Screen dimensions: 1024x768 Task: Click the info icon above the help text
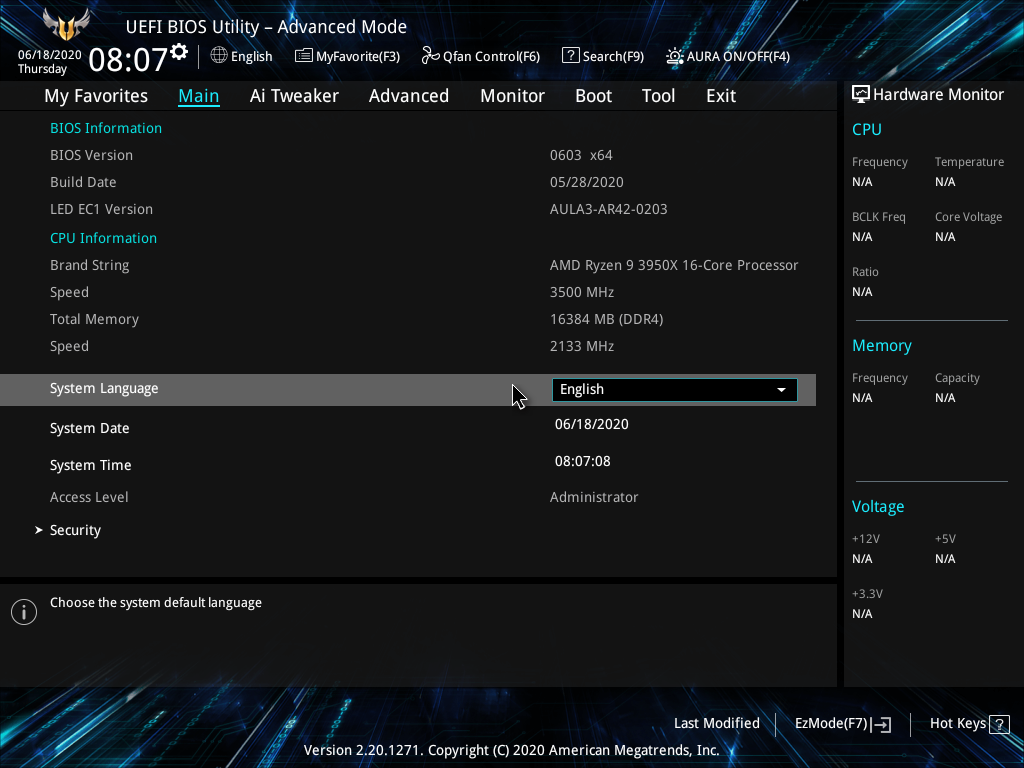coord(23,611)
